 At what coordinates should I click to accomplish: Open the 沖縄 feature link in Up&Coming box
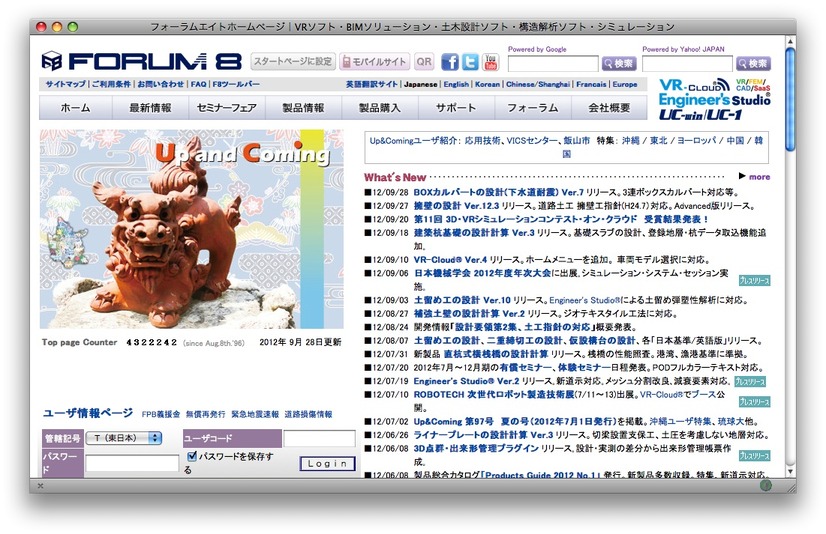click(x=631, y=141)
